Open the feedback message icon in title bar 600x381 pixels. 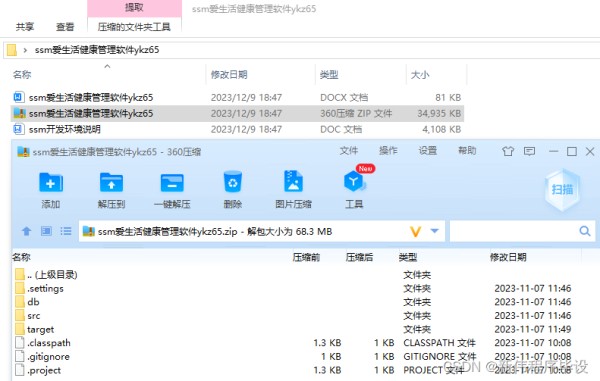click(530, 151)
